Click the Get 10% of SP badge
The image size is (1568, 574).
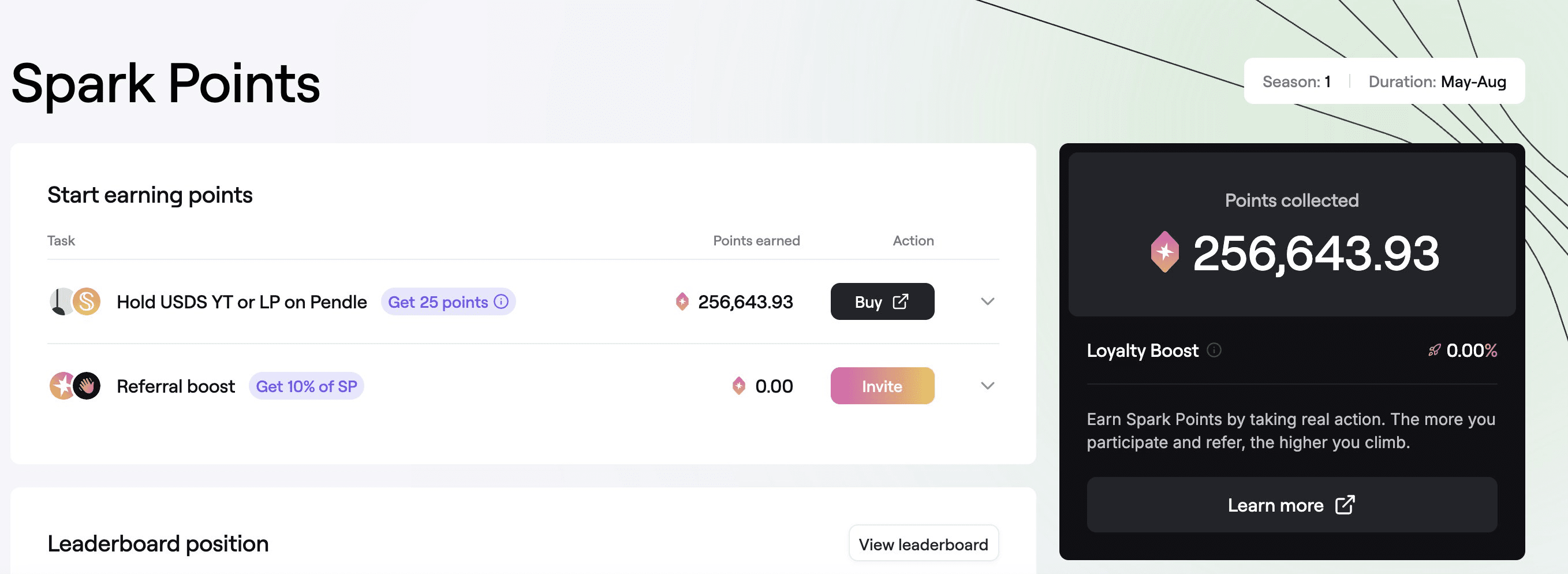[x=306, y=386]
